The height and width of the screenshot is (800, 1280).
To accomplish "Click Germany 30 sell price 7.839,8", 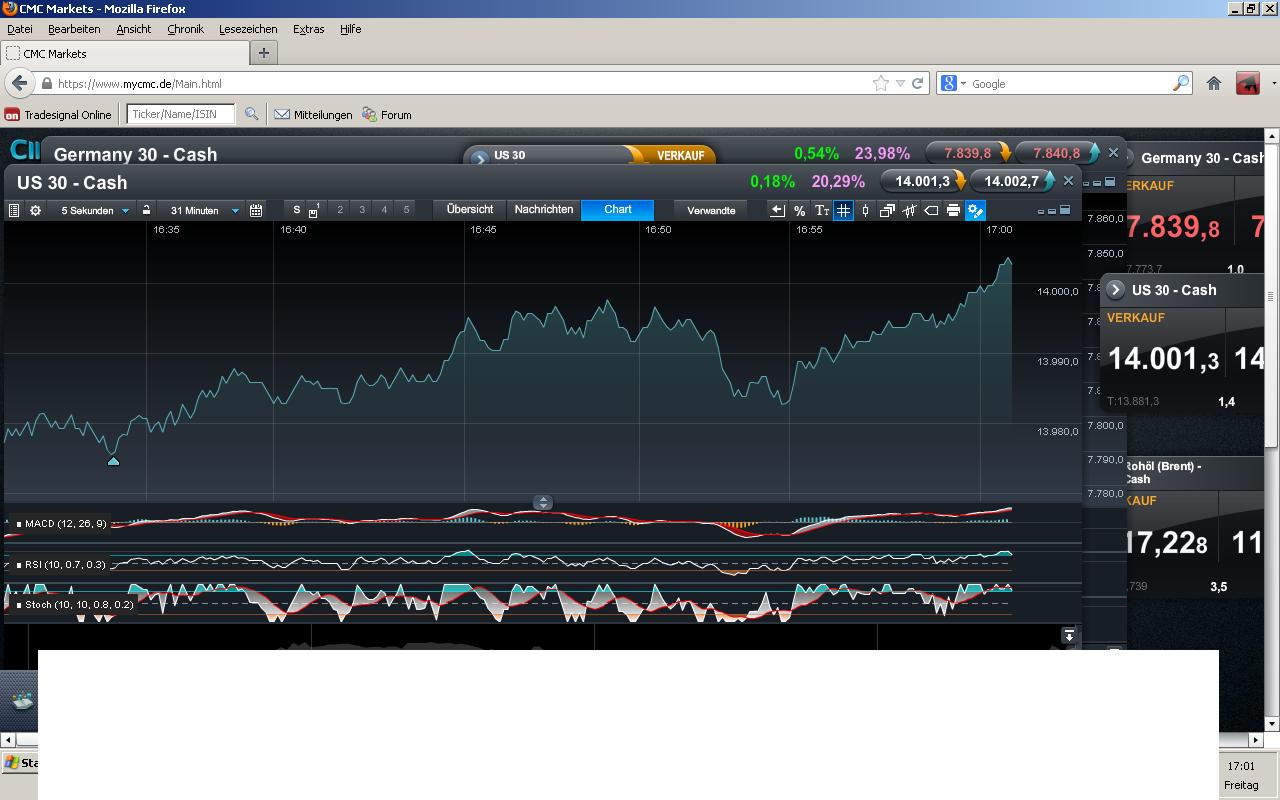I will click(x=968, y=153).
